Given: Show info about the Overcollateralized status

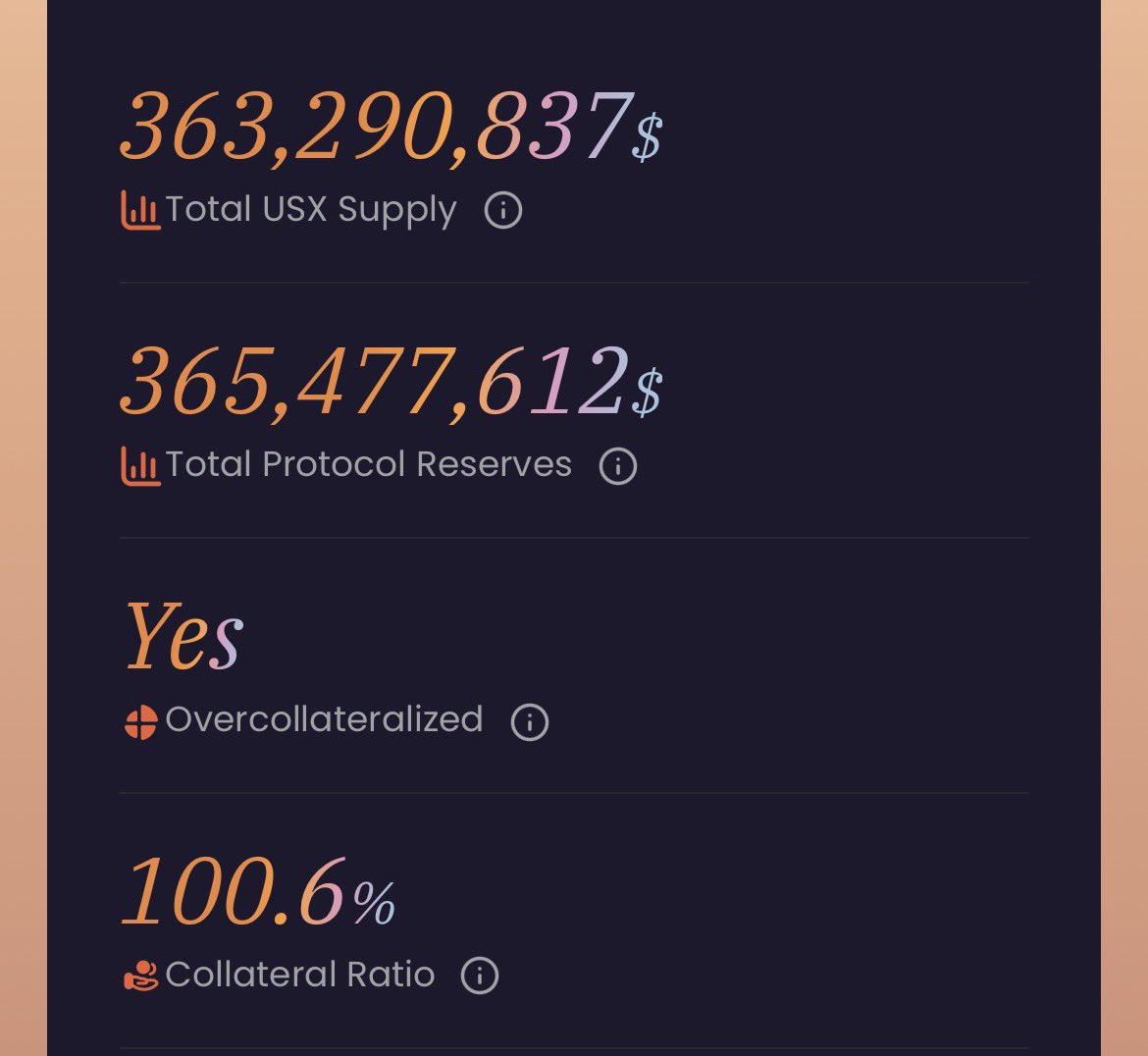Looking at the screenshot, I should pos(530,722).
